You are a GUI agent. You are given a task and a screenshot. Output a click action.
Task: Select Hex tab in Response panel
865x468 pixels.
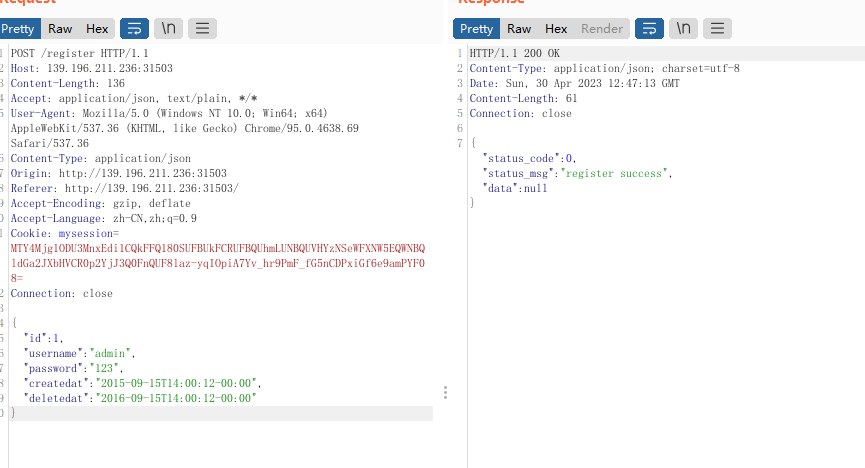pyautogui.click(x=556, y=29)
